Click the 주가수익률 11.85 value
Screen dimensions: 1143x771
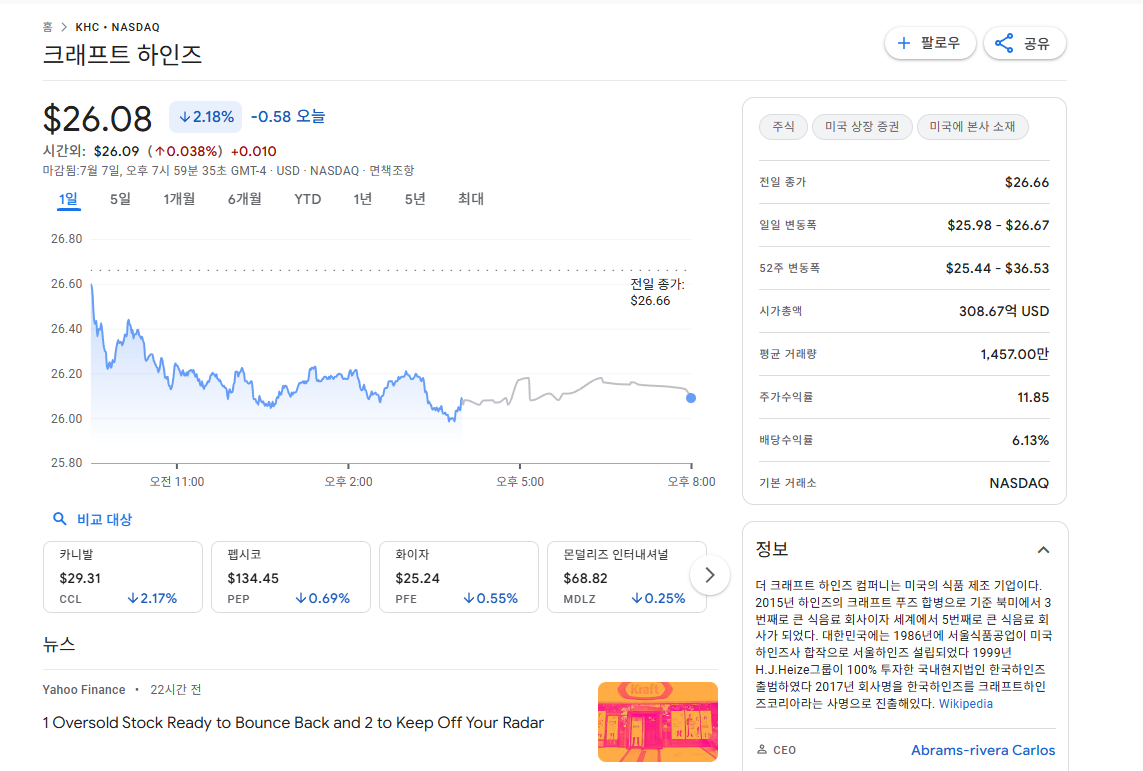(x=1033, y=397)
